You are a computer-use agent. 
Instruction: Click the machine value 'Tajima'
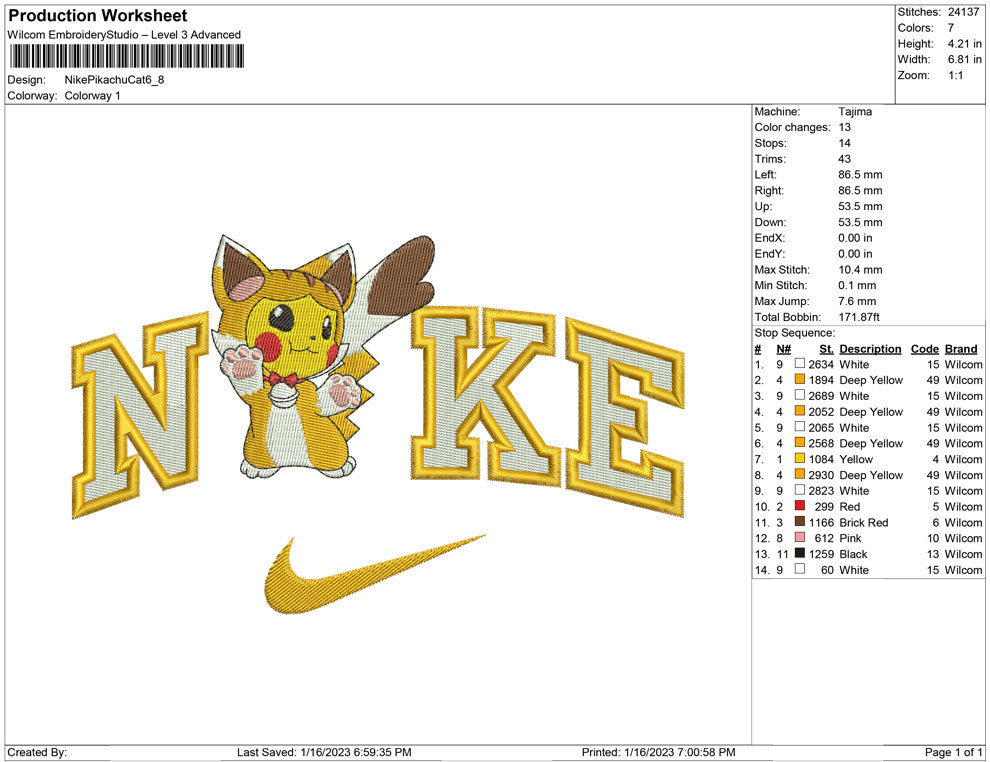[x=855, y=111]
